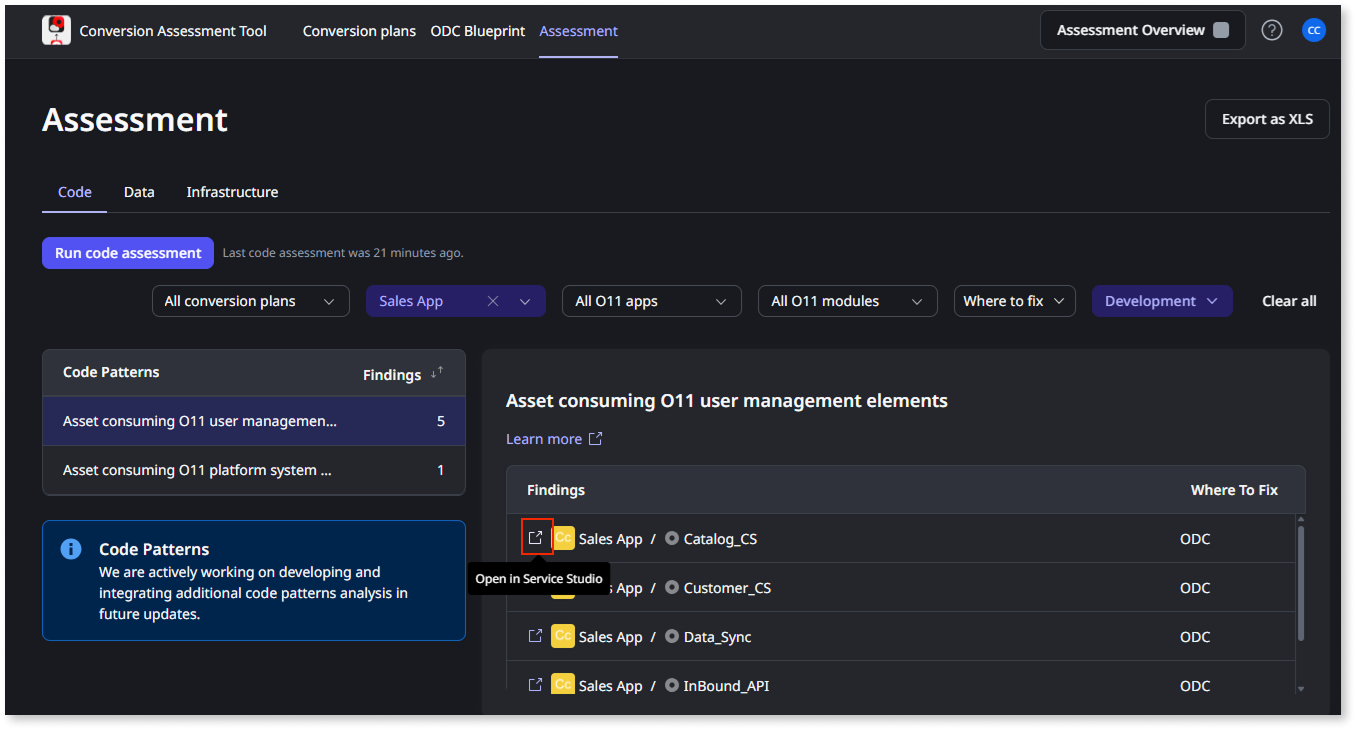Open the All O11 modules dropdown
This screenshot has width=1356, height=730.
click(x=848, y=301)
